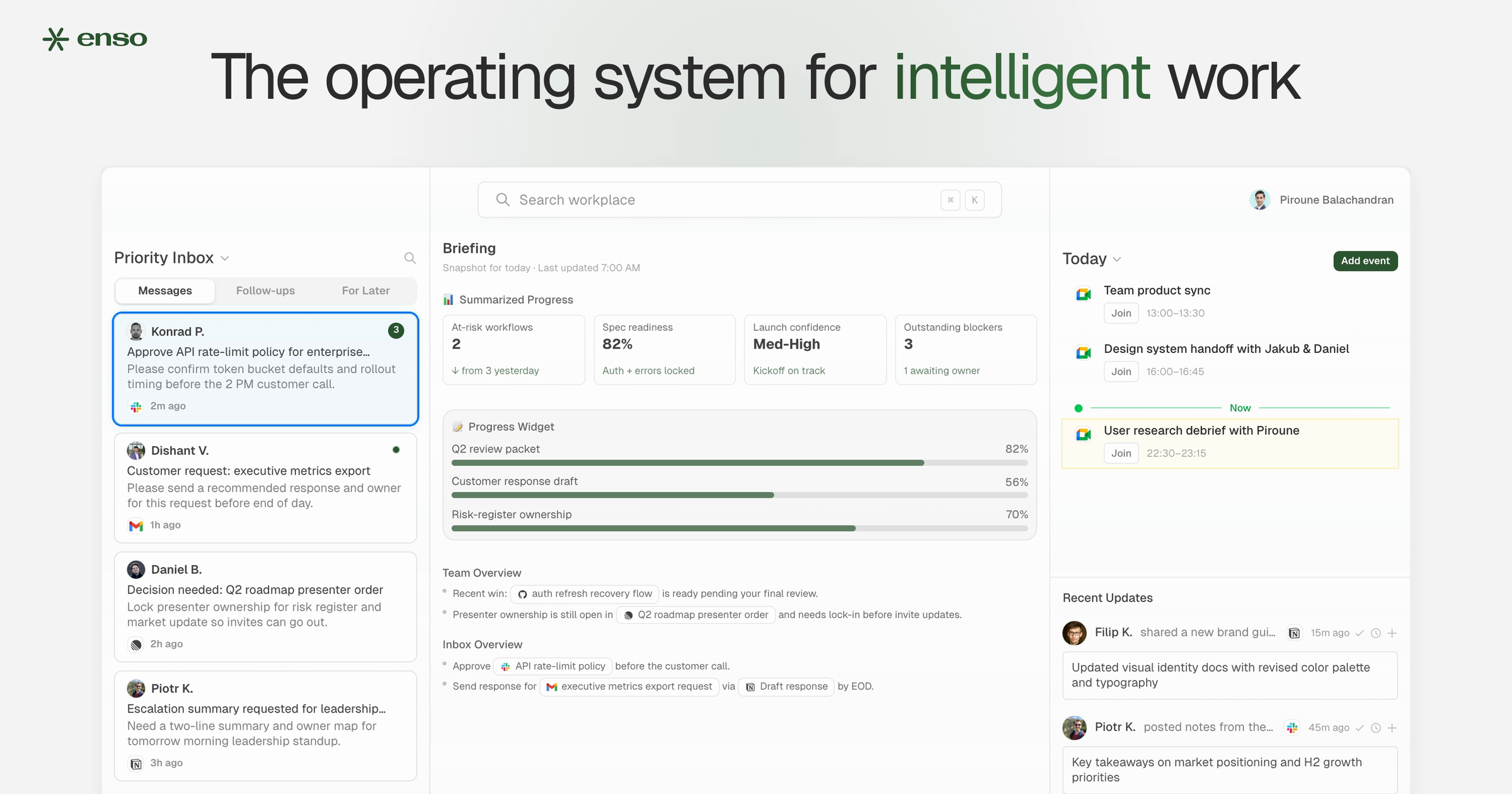This screenshot has width=1512, height=794.
Task: Open auth refresh recovery flow link
Action: [585, 594]
